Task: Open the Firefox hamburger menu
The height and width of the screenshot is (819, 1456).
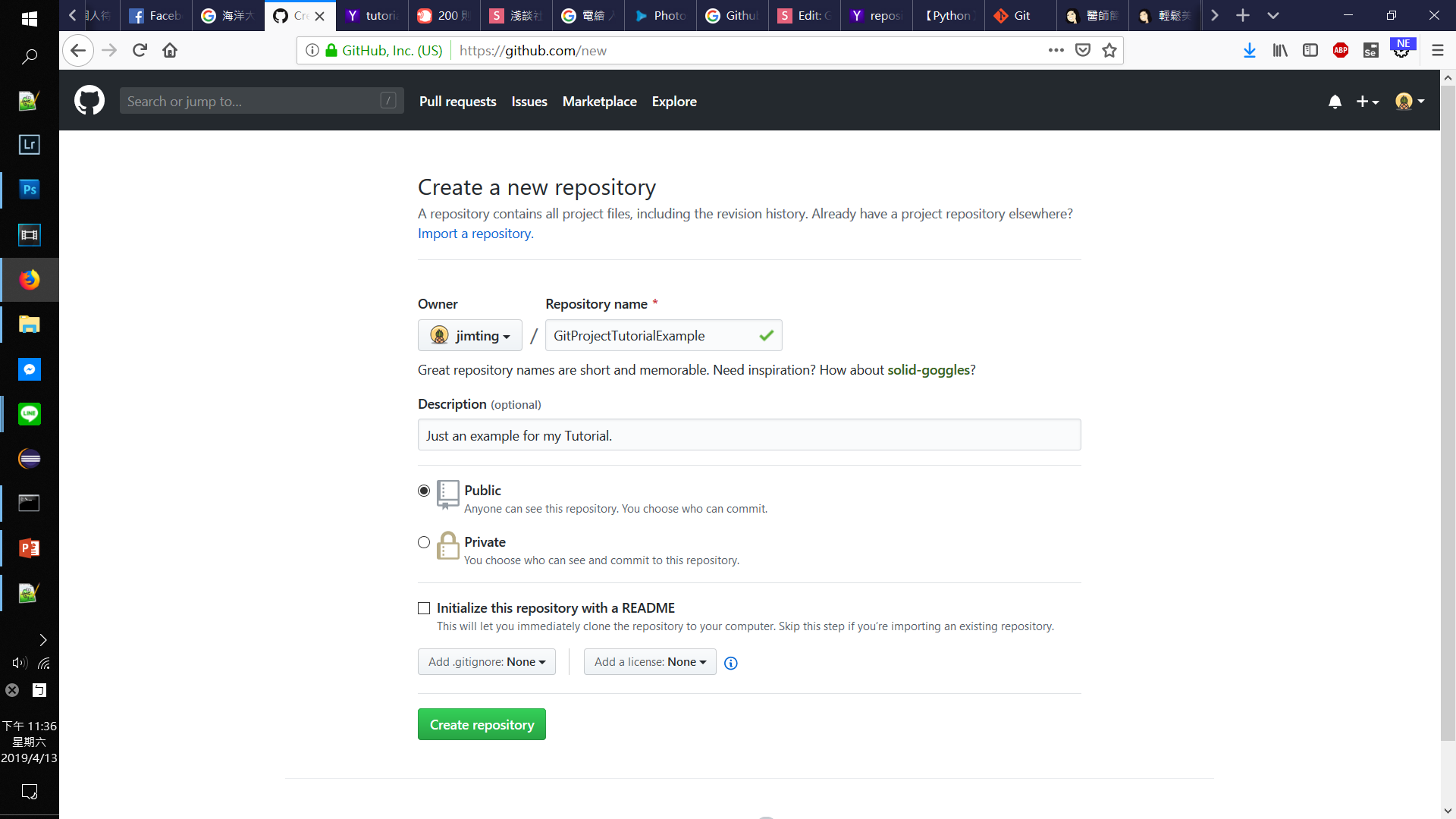Action: [1437, 50]
